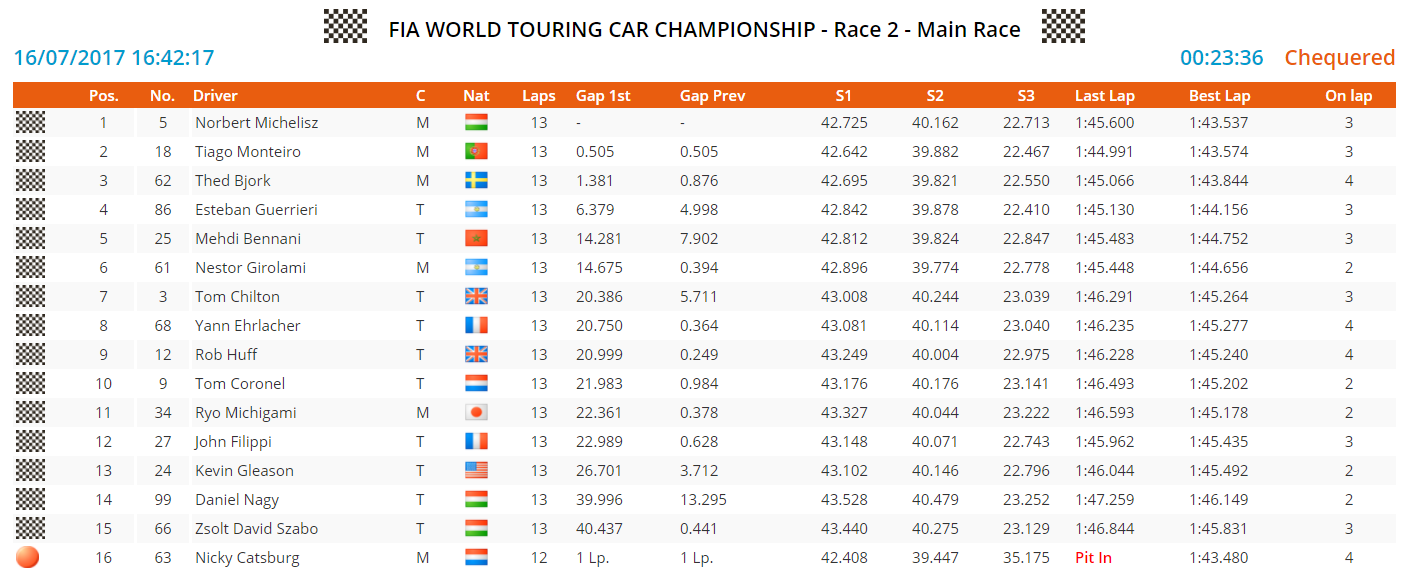Click the Chequered race status label

[1339, 58]
